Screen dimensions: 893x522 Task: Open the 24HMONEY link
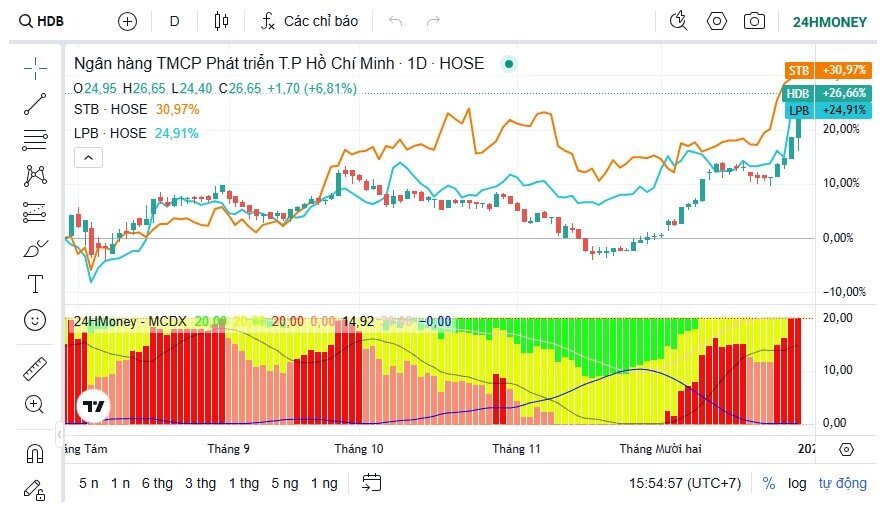(830, 22)
